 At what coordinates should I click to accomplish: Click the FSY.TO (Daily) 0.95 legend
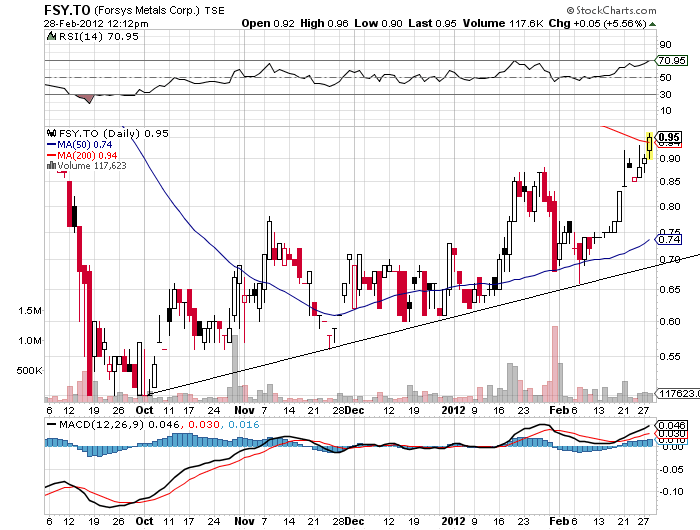click(114, 134)
